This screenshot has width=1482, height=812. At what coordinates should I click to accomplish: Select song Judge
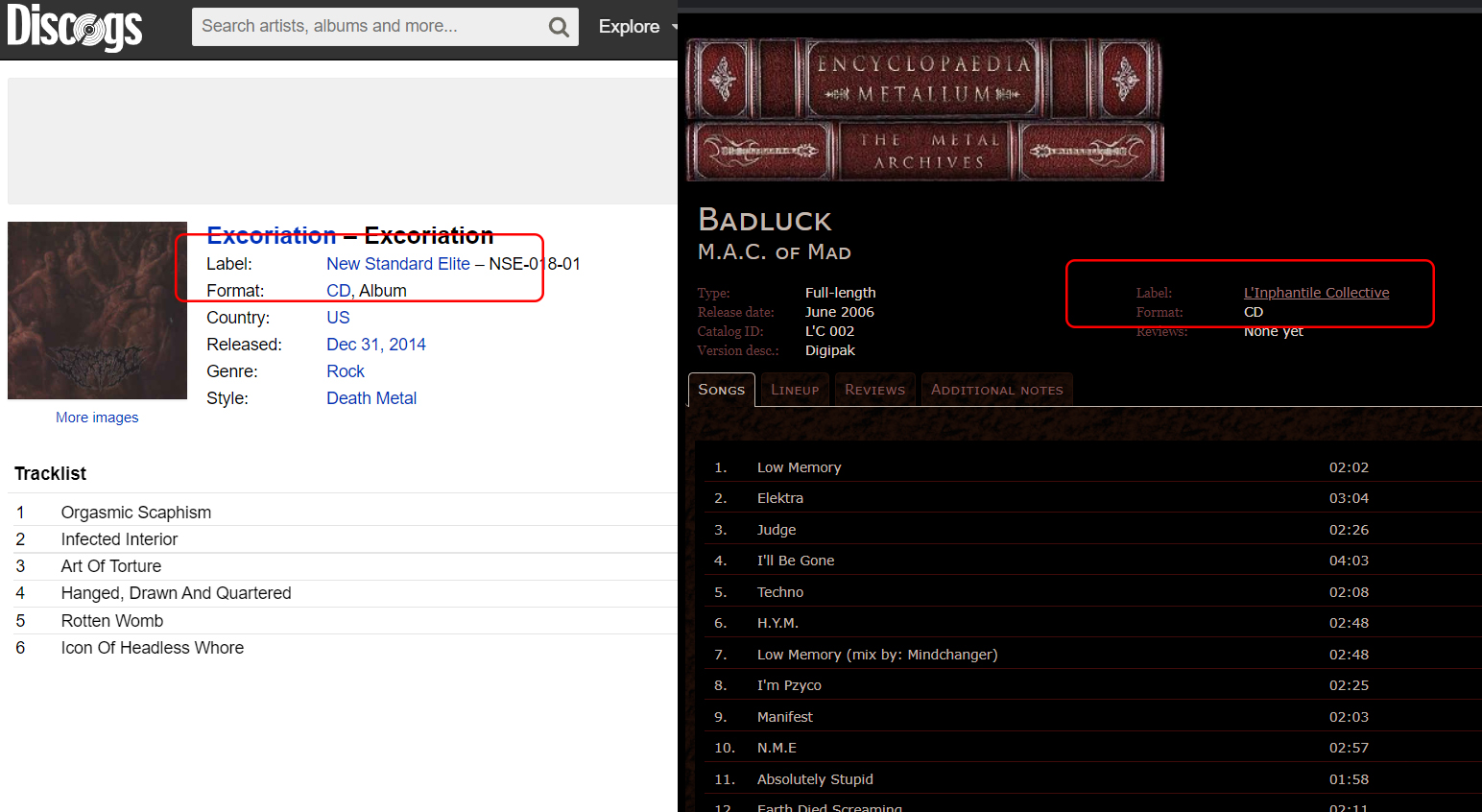(777, 530)
